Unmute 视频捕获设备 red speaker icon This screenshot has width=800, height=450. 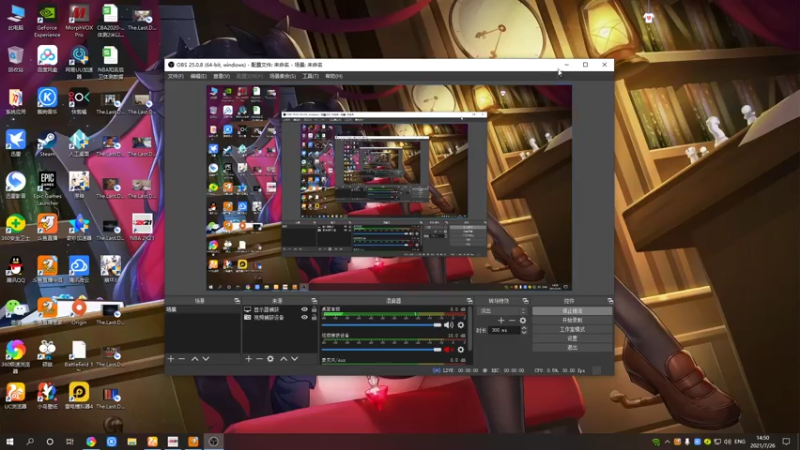448,349
